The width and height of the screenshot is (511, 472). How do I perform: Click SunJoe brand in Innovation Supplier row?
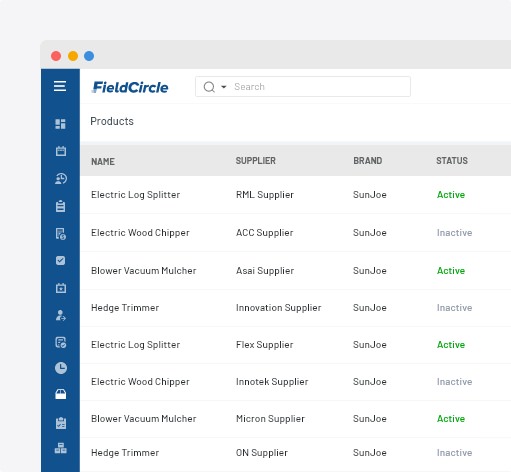coord(370,308)
